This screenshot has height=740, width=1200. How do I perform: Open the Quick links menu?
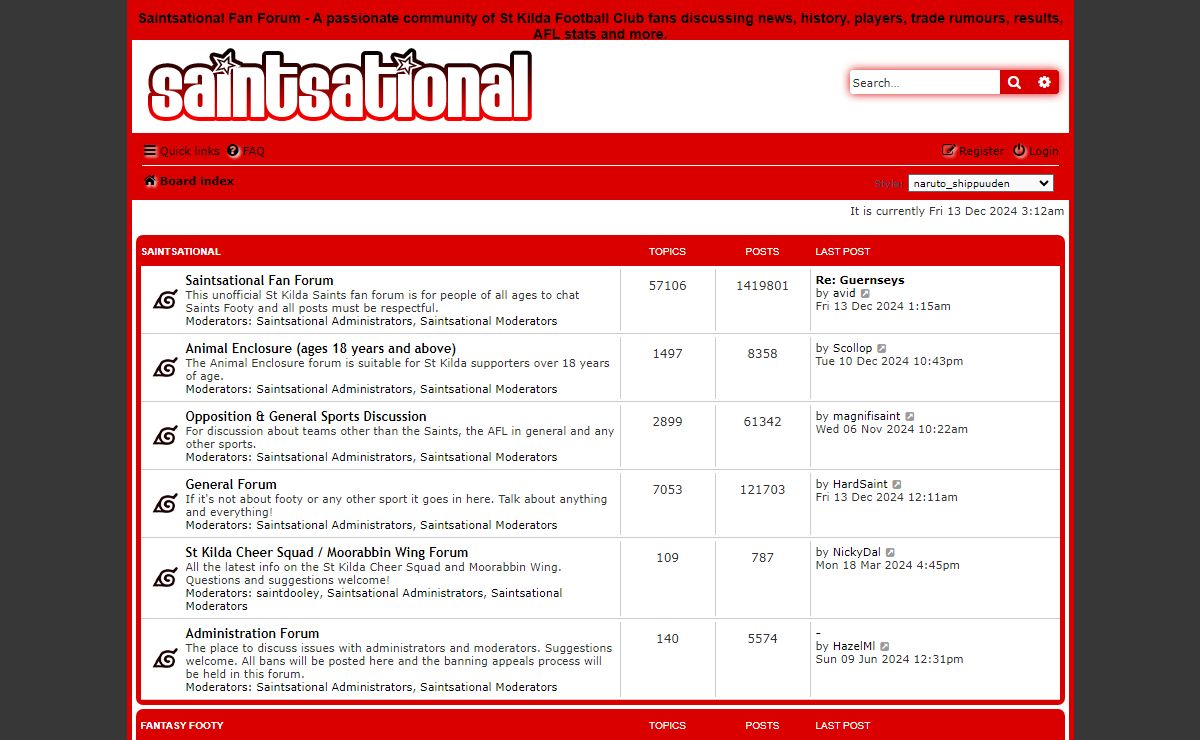[182, 151]
